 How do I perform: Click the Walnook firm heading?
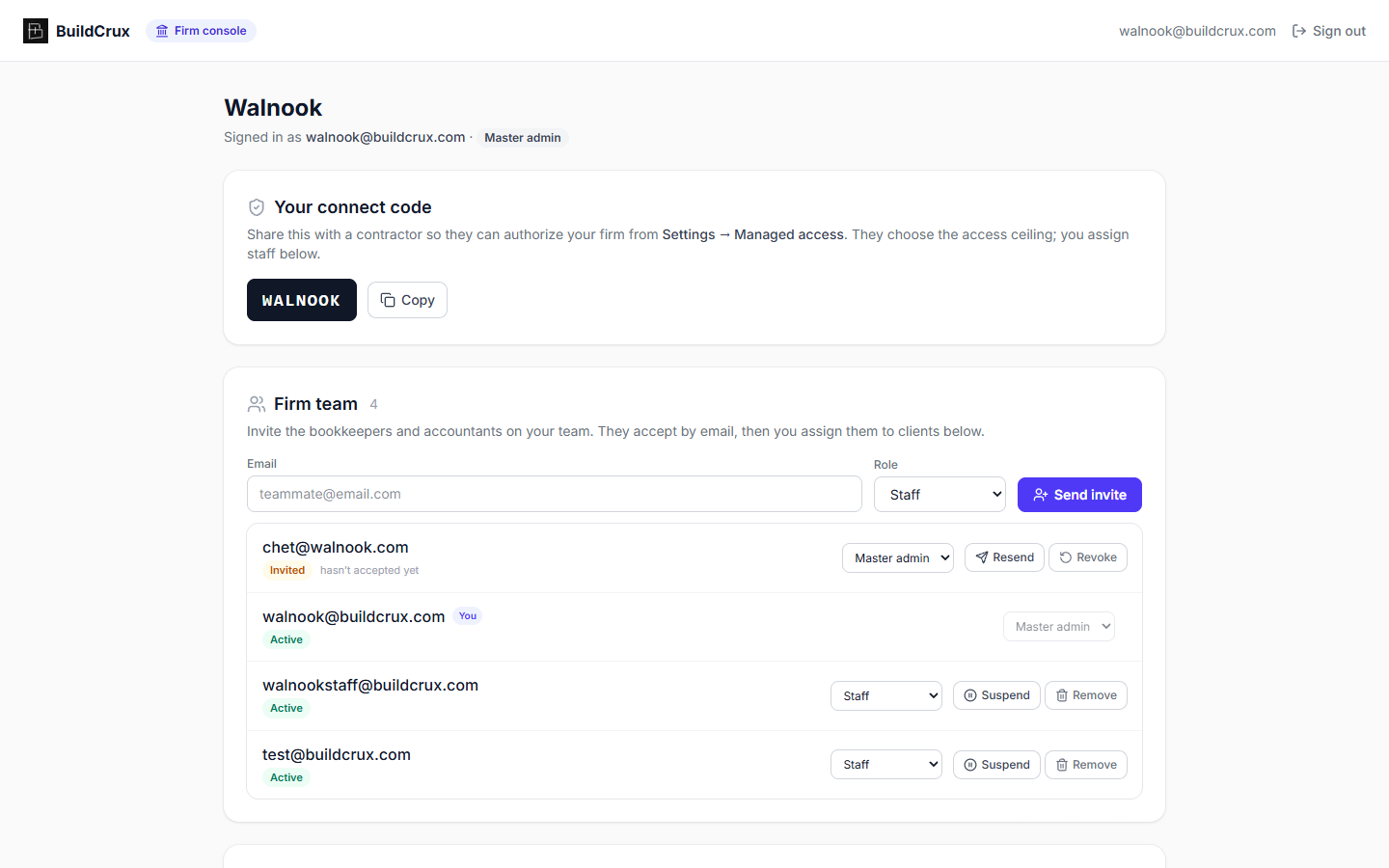[x=273, y=108]
